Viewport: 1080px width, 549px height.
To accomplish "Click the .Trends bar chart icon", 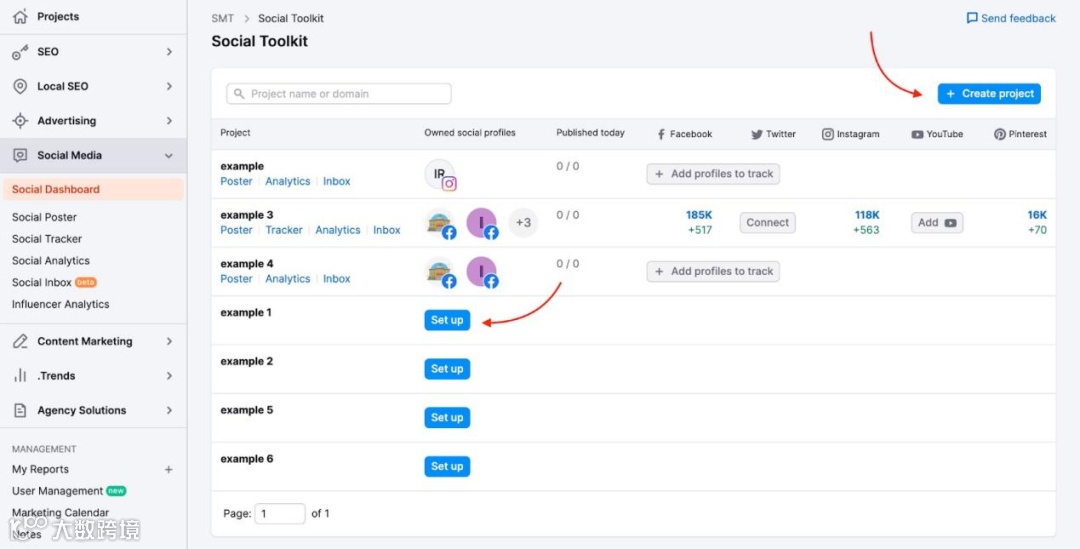I will click(20, 376).
